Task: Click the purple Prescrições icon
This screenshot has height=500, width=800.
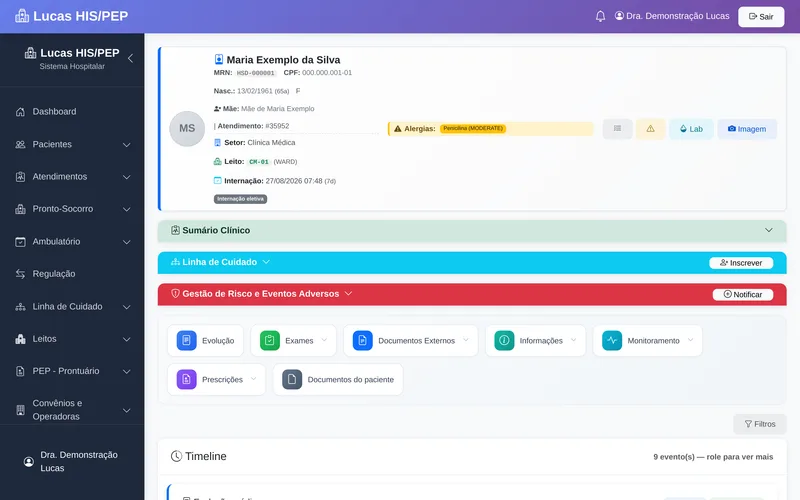Action: (x=187, y=379)
